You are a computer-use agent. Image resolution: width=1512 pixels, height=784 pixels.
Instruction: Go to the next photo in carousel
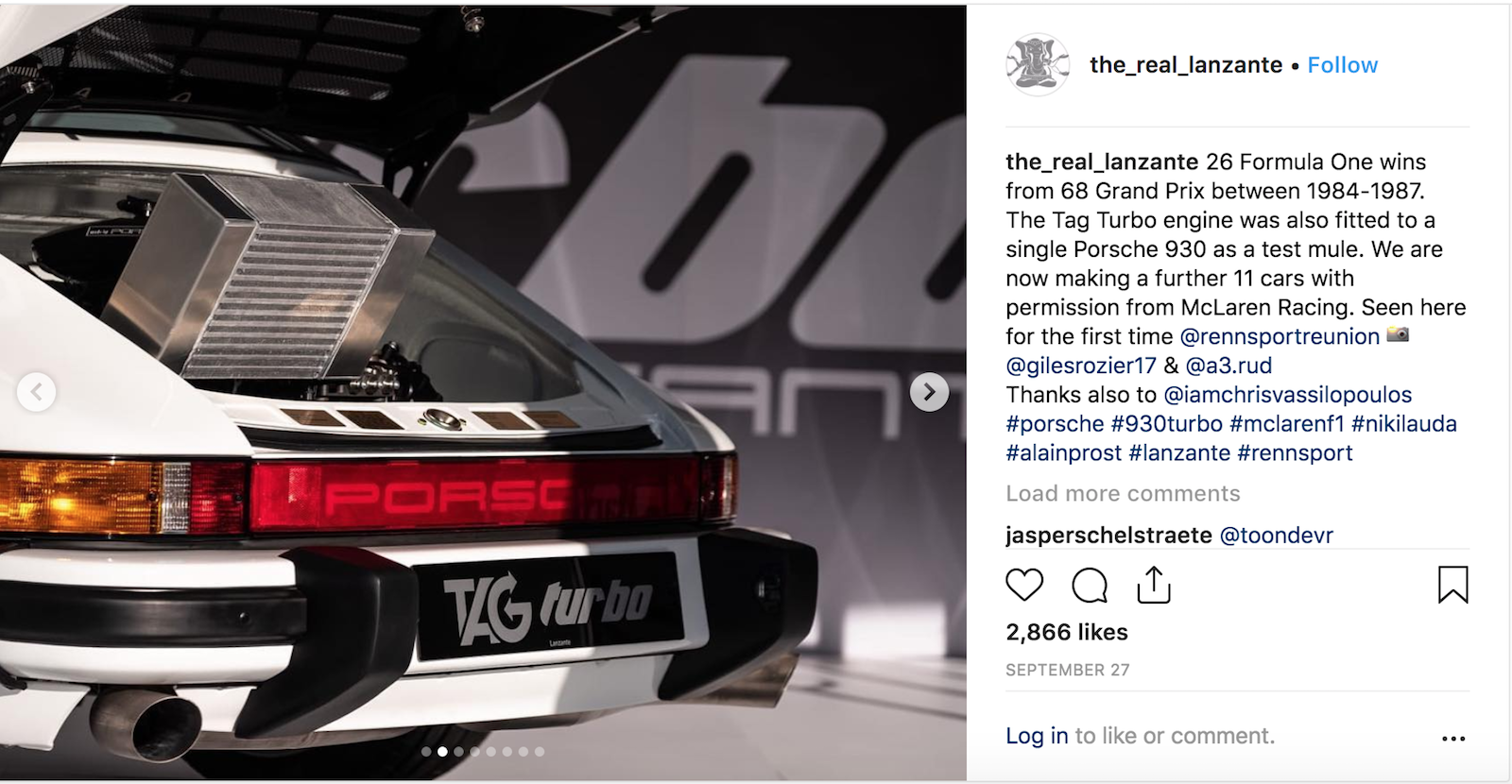(929, 391)
